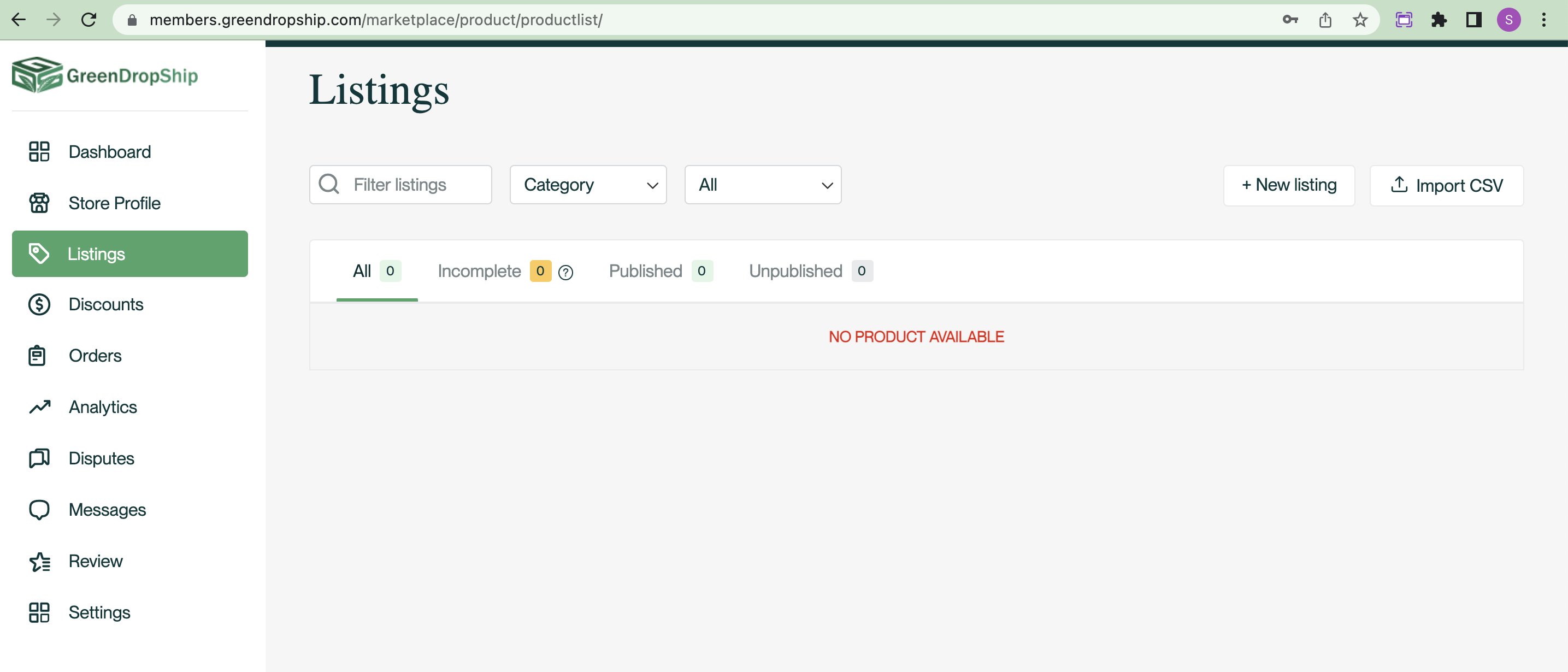Expand the All status dropdown

point(762,184)
